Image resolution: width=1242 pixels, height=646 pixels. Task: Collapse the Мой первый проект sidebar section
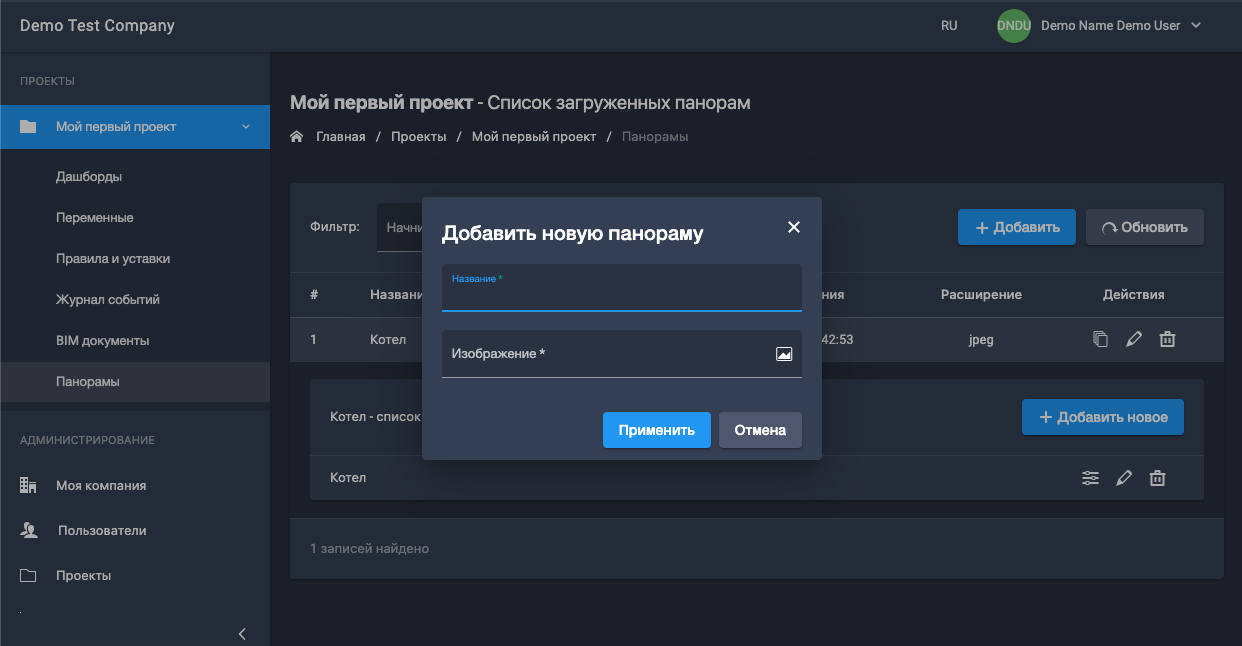coord(246,127)
